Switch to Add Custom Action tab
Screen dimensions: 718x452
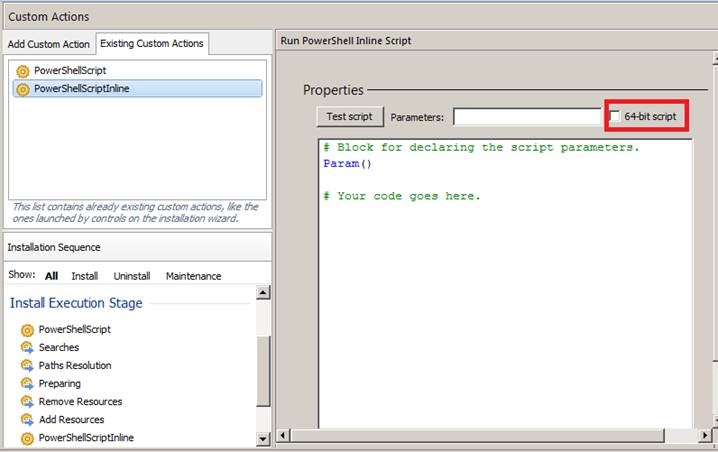48,44
